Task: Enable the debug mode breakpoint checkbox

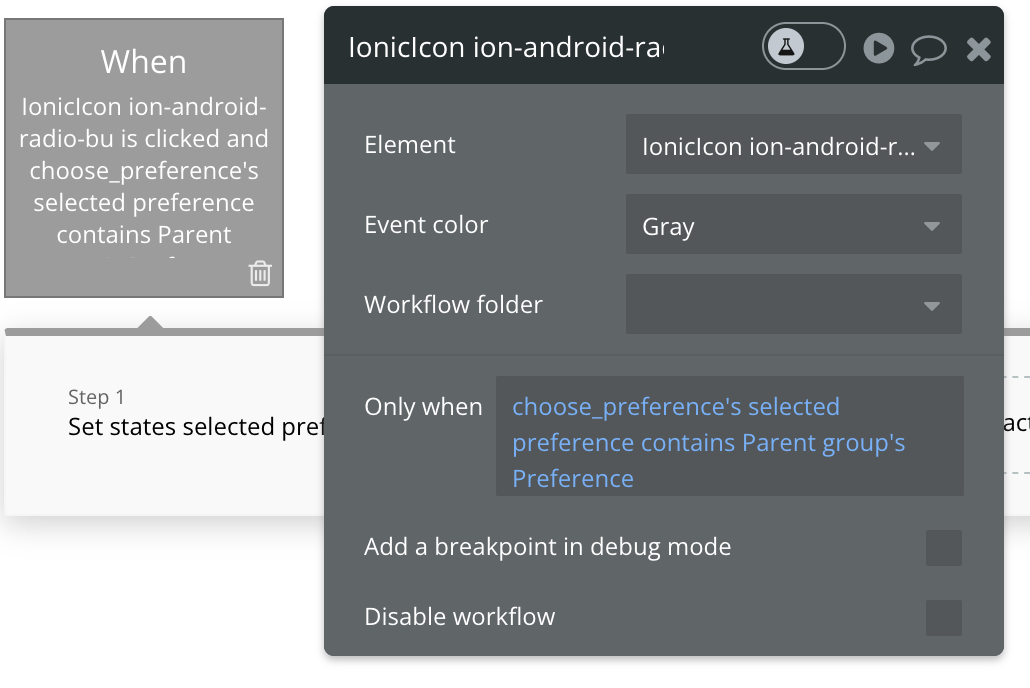Action: click(x=943, y=548)
